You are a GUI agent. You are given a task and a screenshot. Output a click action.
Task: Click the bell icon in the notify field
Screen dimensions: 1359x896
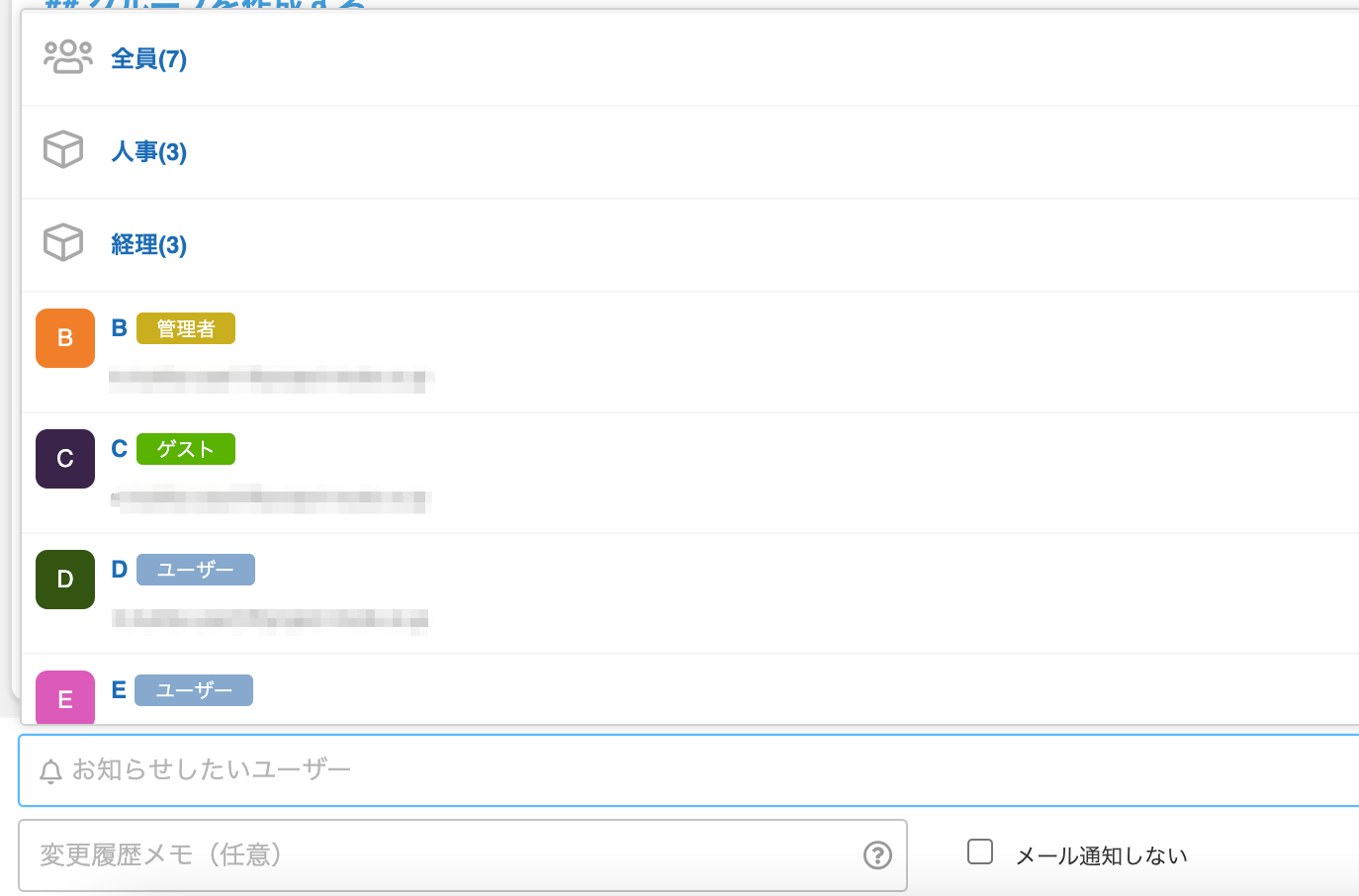click(50, 771)
